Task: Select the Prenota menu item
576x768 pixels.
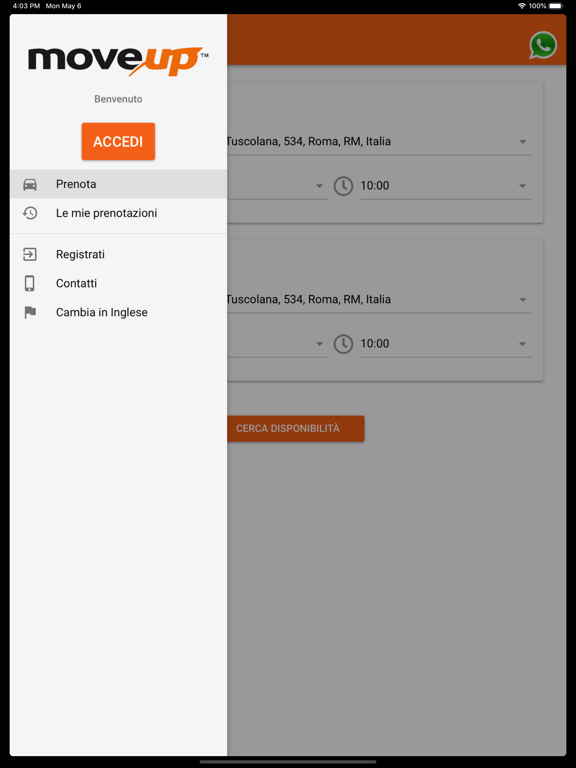Action: tap(118, 184)
